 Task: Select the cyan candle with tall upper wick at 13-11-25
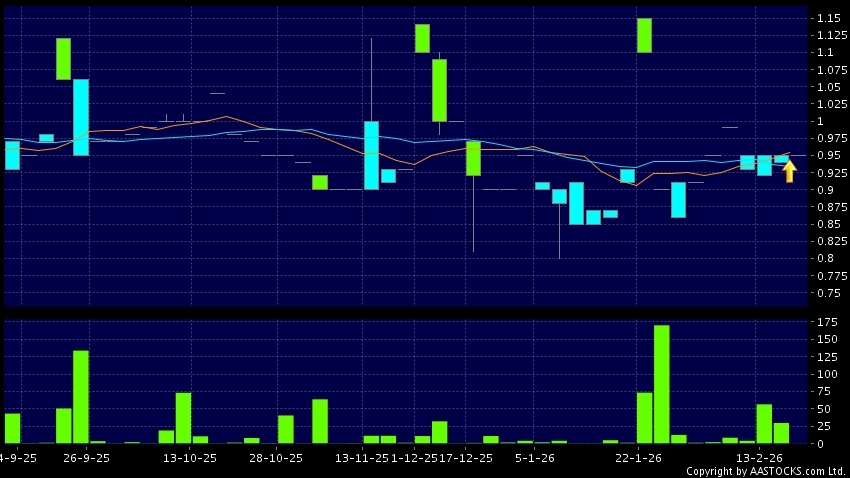point(371,154)
